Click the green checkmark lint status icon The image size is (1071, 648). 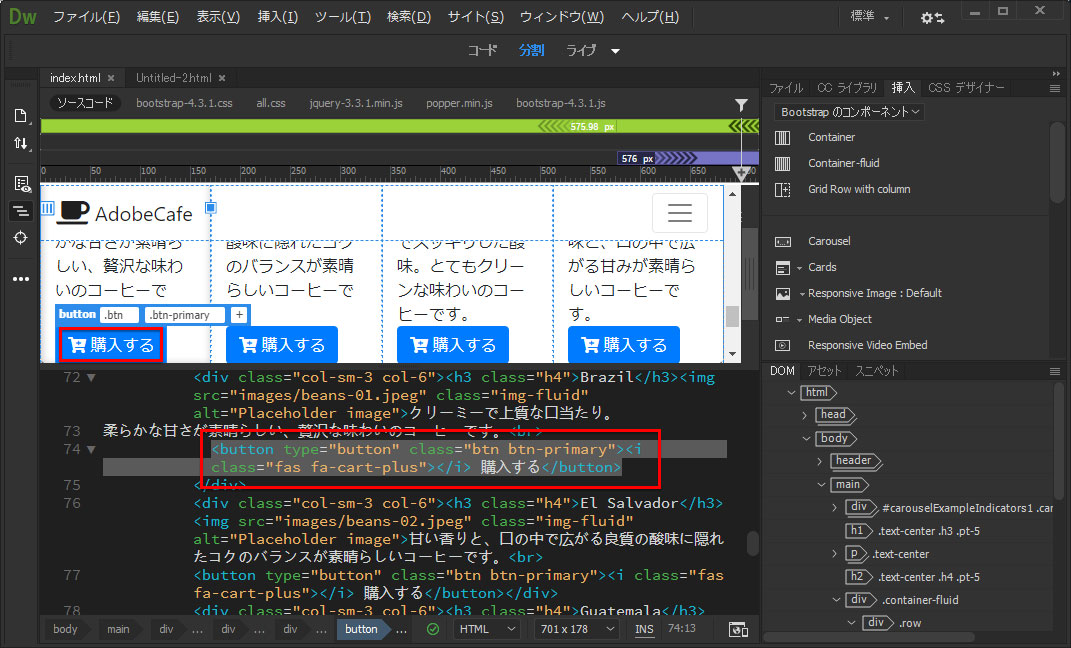432,629
